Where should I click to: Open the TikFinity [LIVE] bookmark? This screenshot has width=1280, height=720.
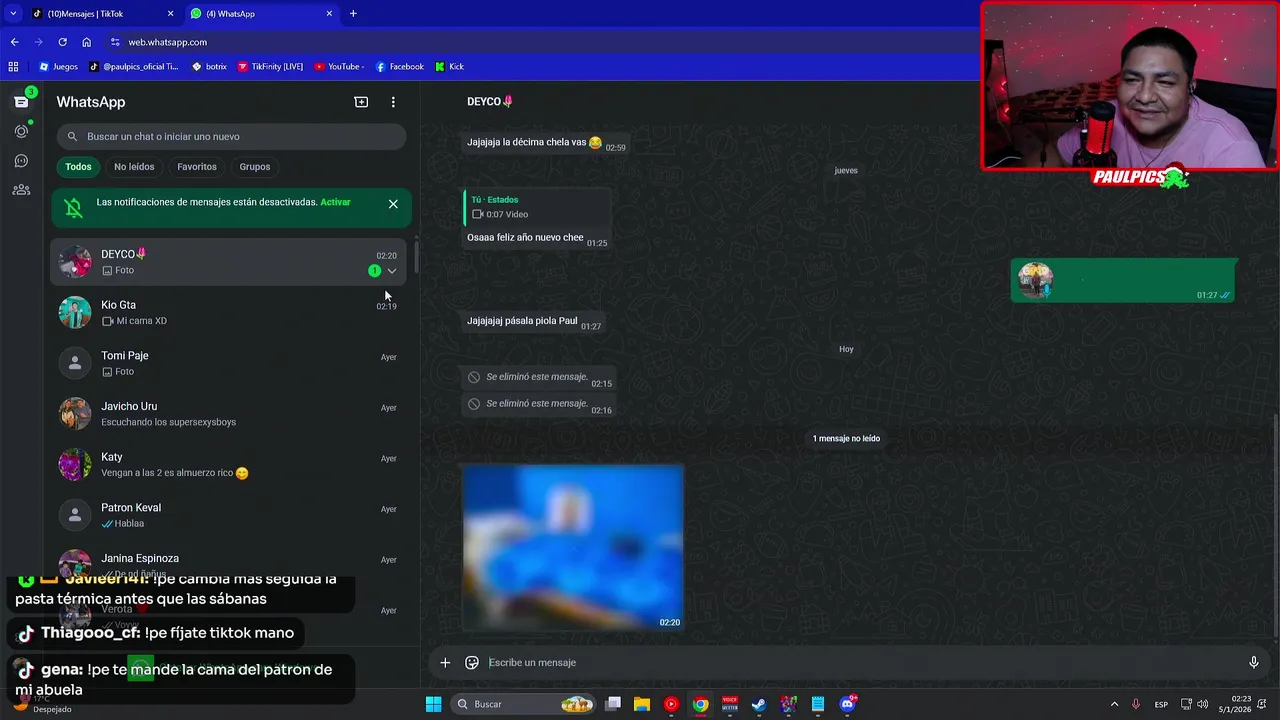271,67
